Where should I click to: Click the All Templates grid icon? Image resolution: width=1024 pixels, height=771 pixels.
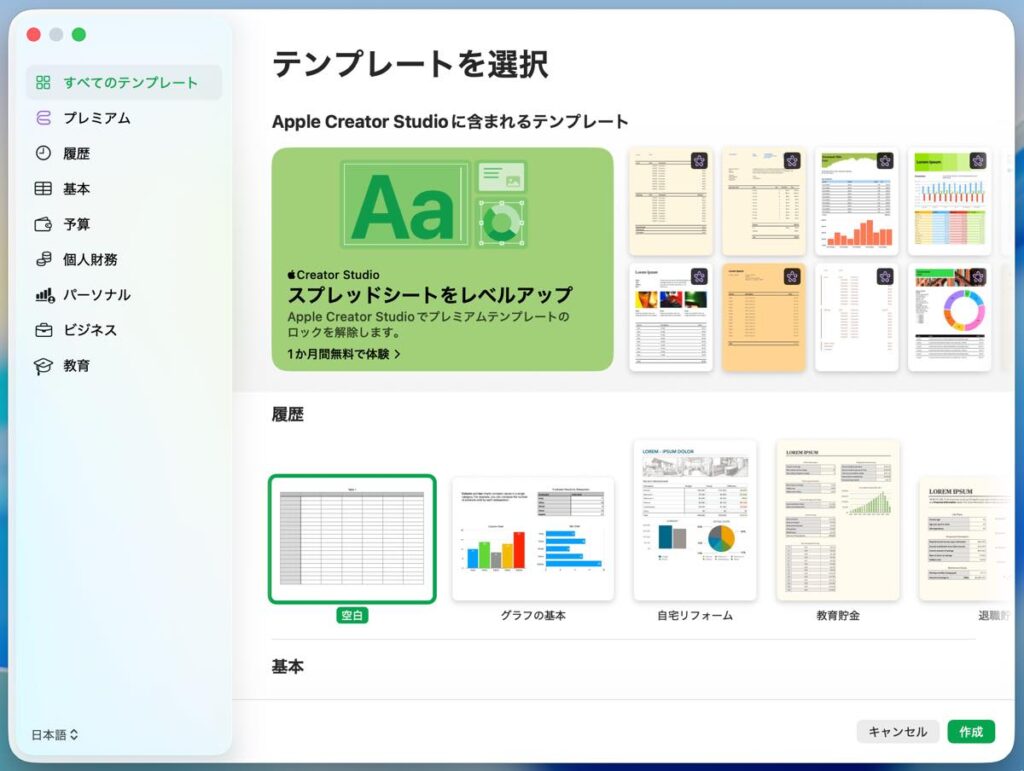tap(43, 82)
